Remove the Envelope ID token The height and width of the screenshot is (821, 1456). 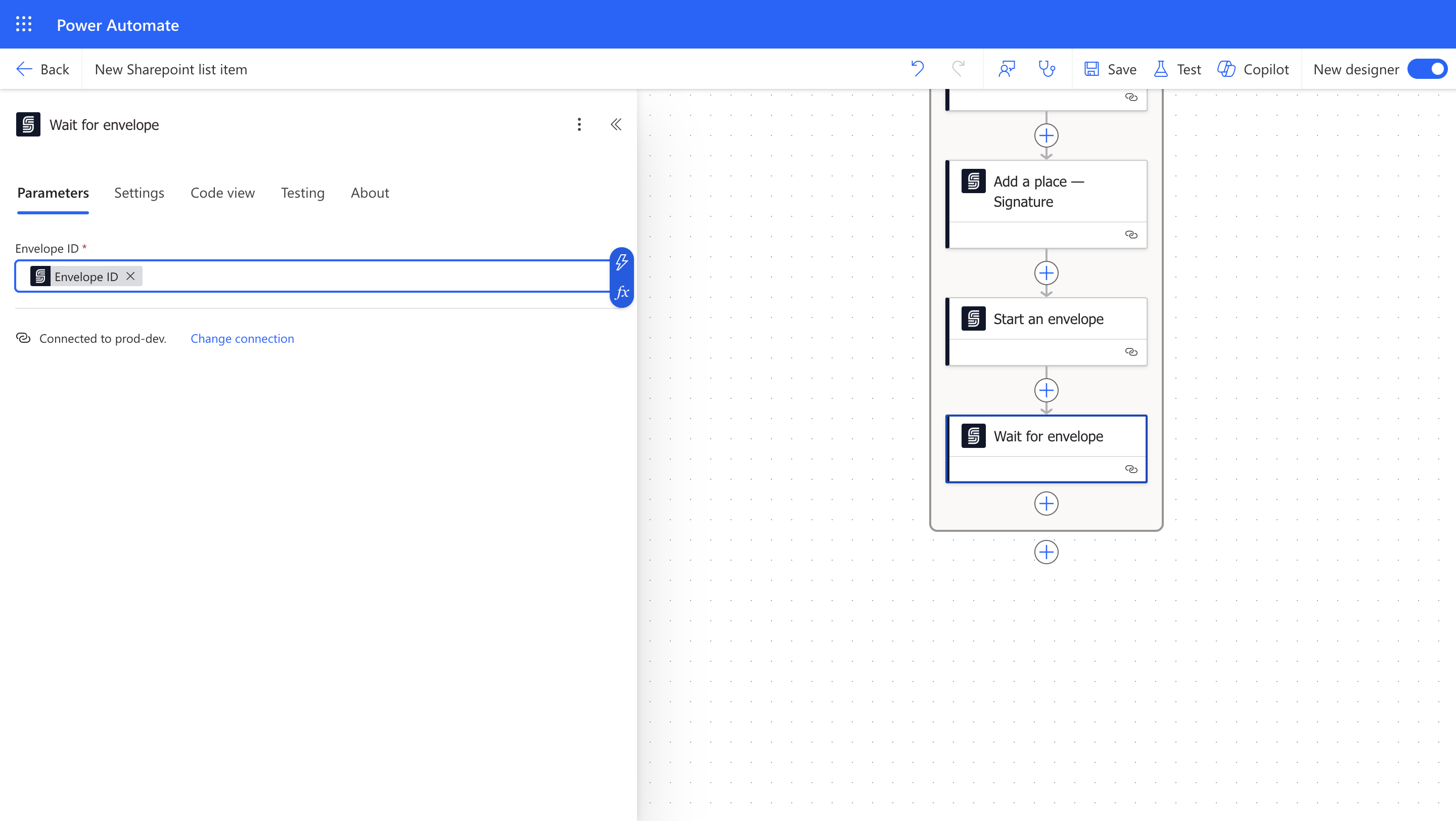tap(130, 277)
